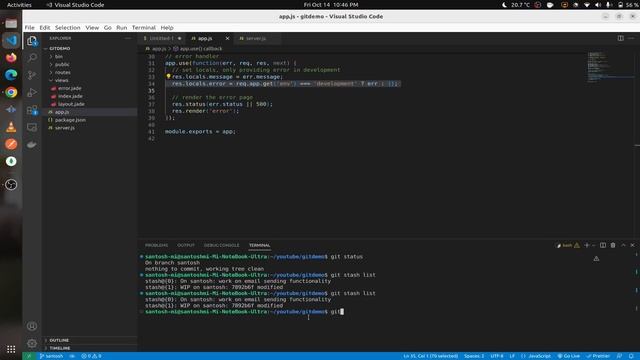Open the Terminal menu

(144, 27)
